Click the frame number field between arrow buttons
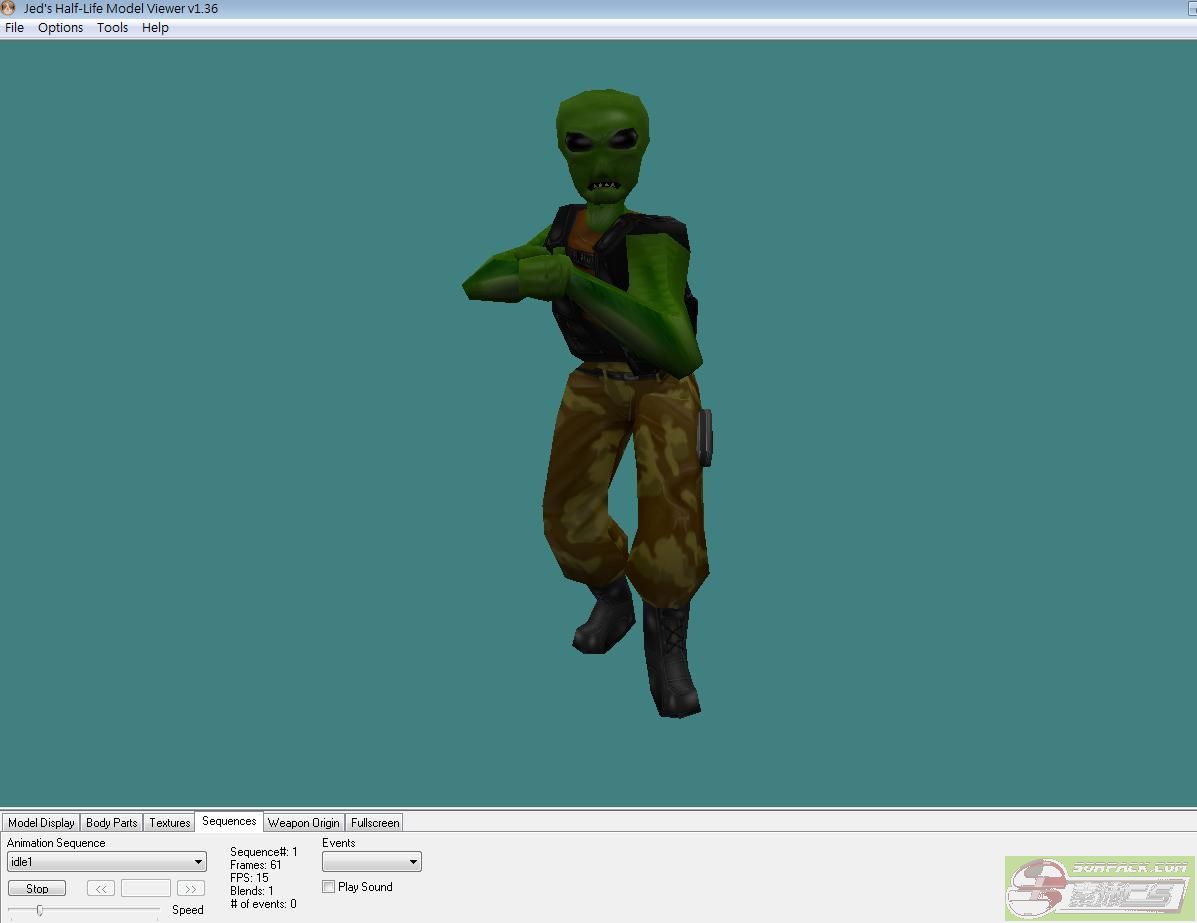1197x923 pixels. (x=145, y=888)
